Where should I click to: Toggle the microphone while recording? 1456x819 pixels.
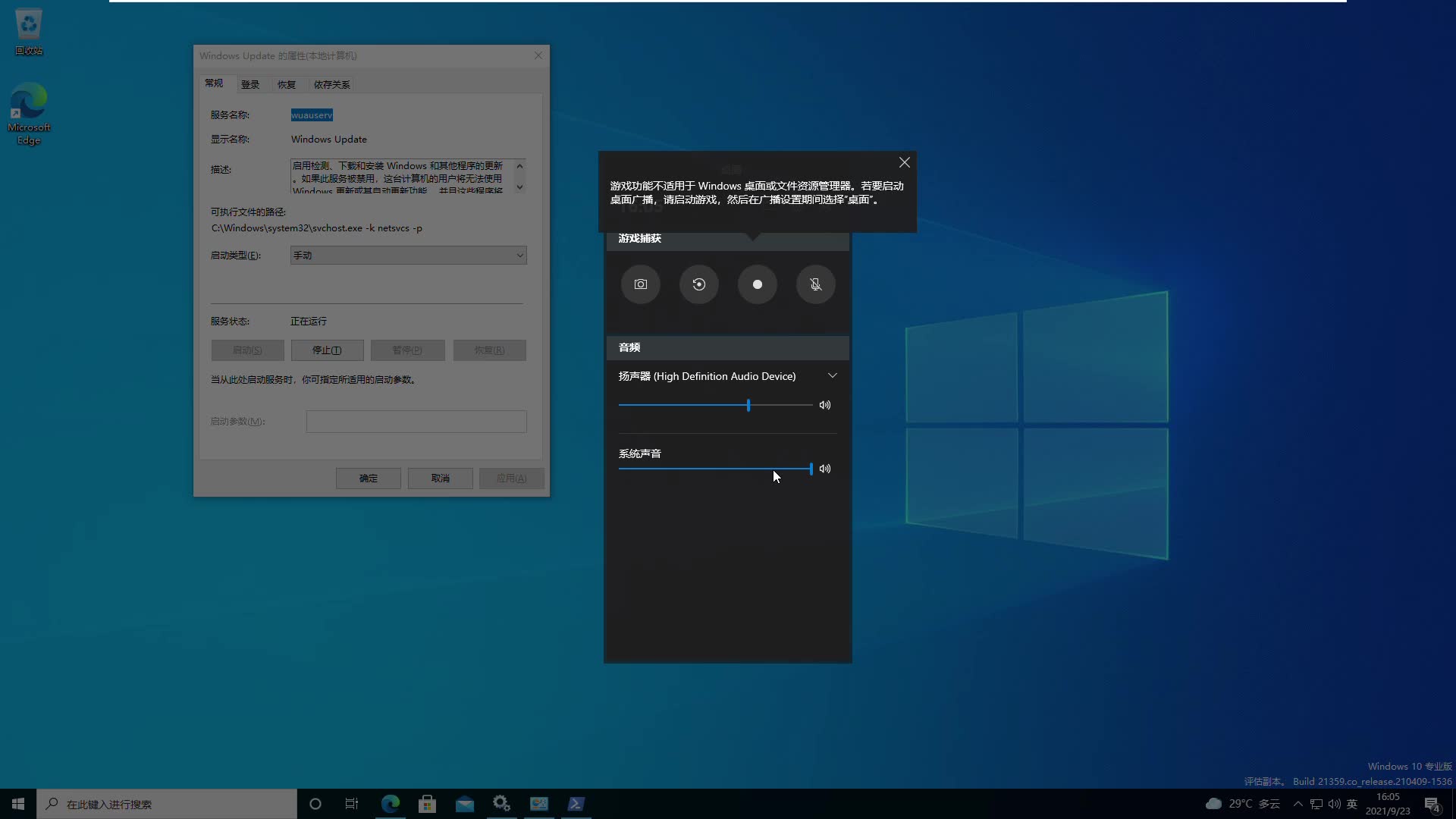click(816, 284)
